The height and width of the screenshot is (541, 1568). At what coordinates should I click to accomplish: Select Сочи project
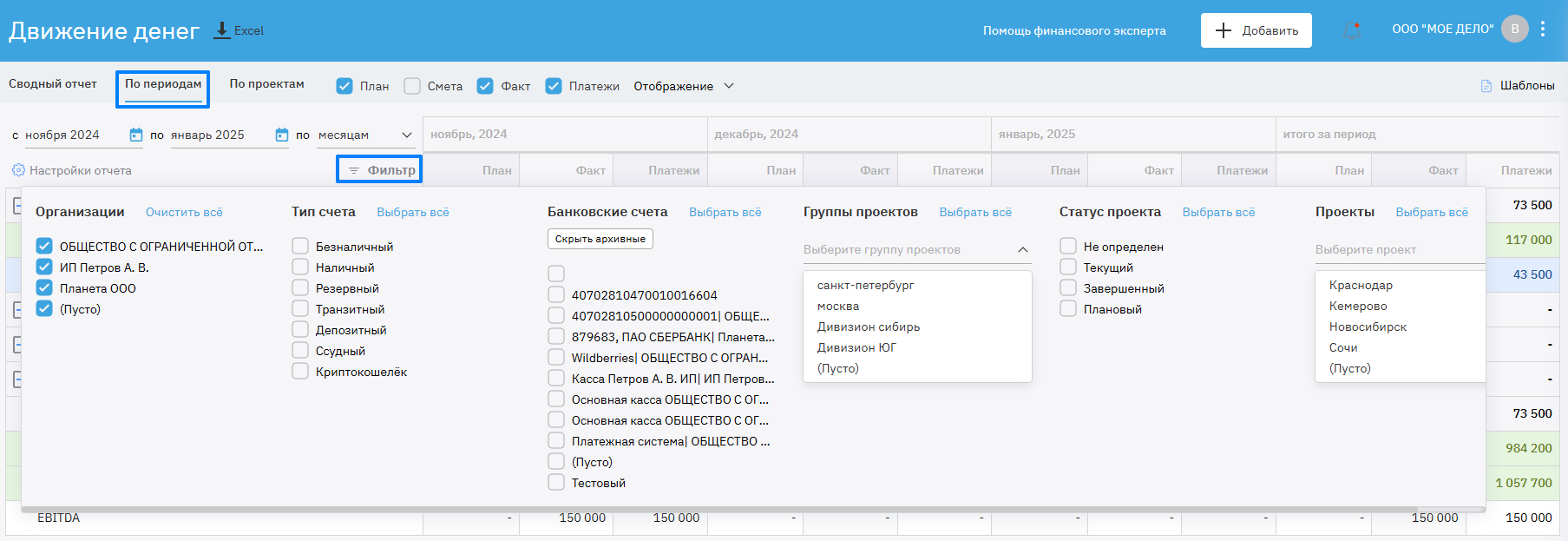(x=1343, y=347)
